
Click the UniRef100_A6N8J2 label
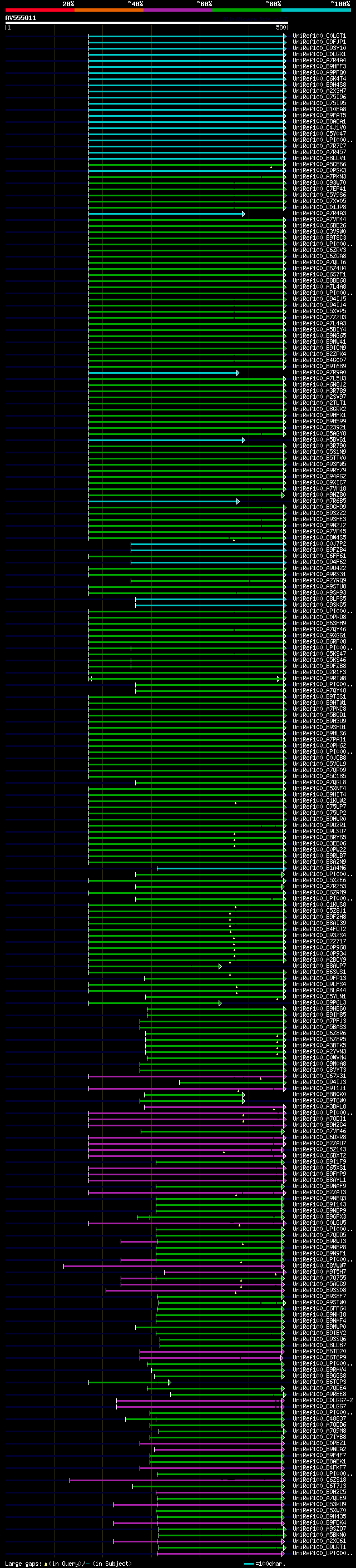pyautogui.click(x=319, y=385)
